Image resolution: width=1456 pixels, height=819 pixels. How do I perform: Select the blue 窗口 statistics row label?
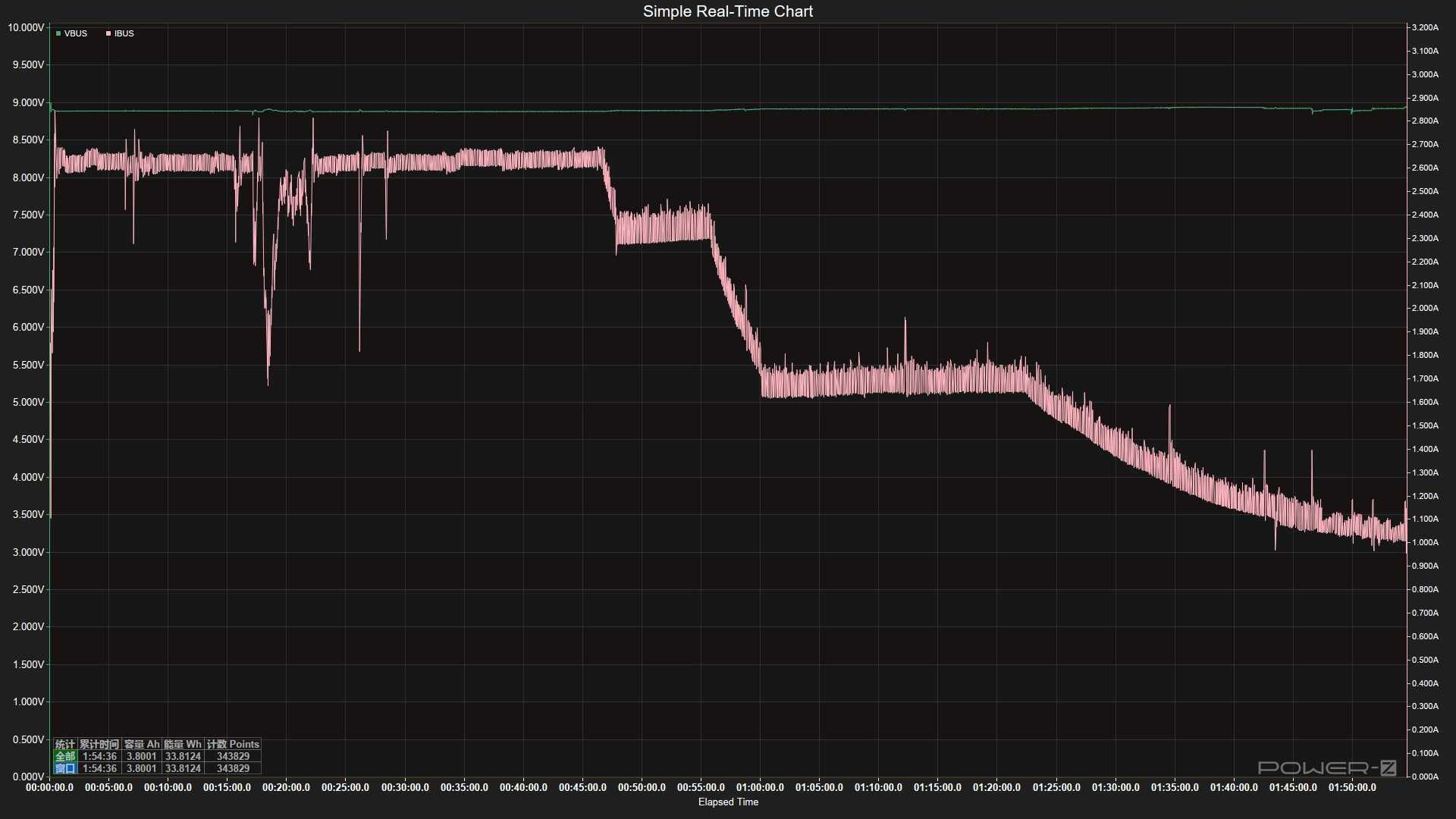[x=65, y=768]
